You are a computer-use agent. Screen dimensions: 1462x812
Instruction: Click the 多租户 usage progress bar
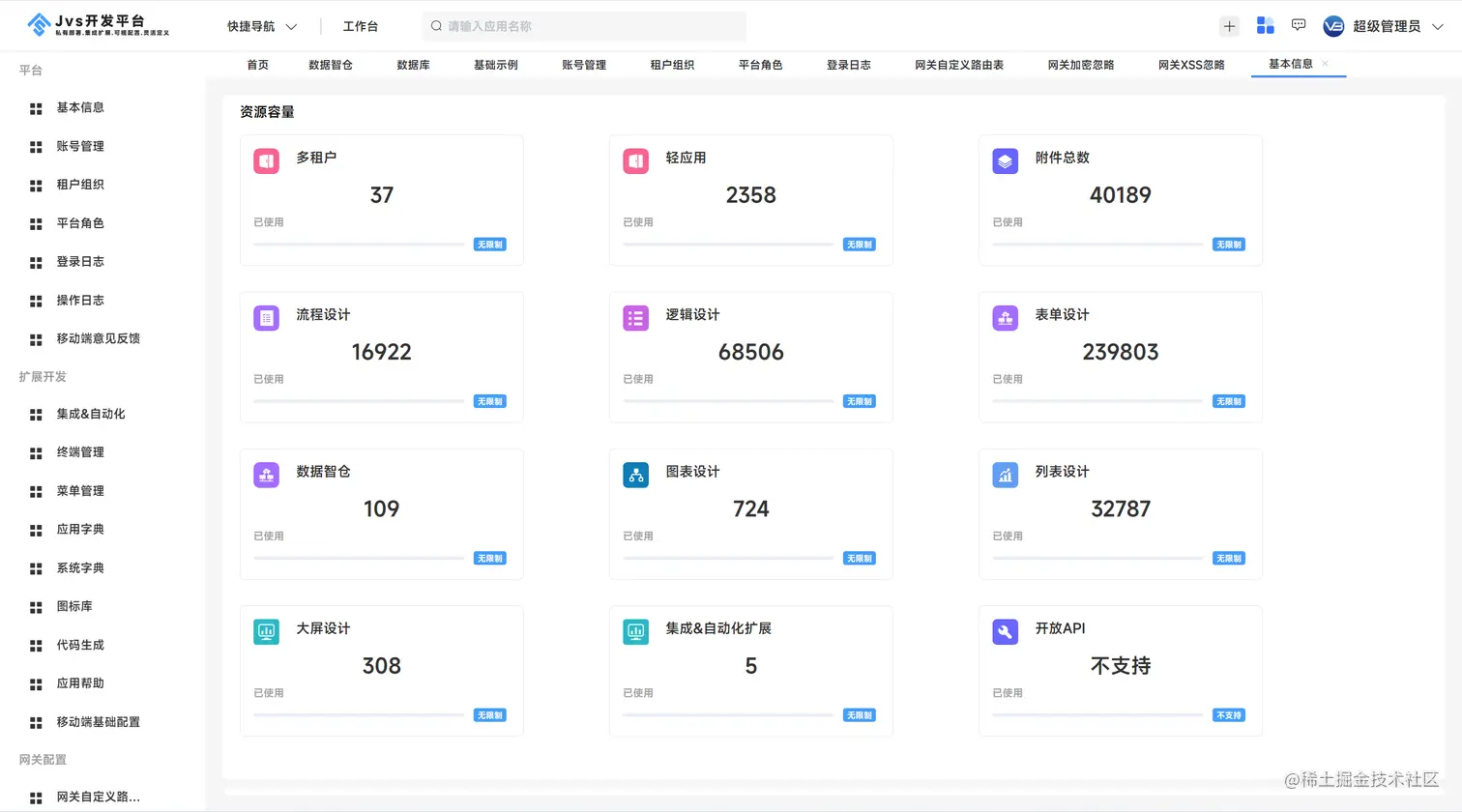click(x=360, y=245)
